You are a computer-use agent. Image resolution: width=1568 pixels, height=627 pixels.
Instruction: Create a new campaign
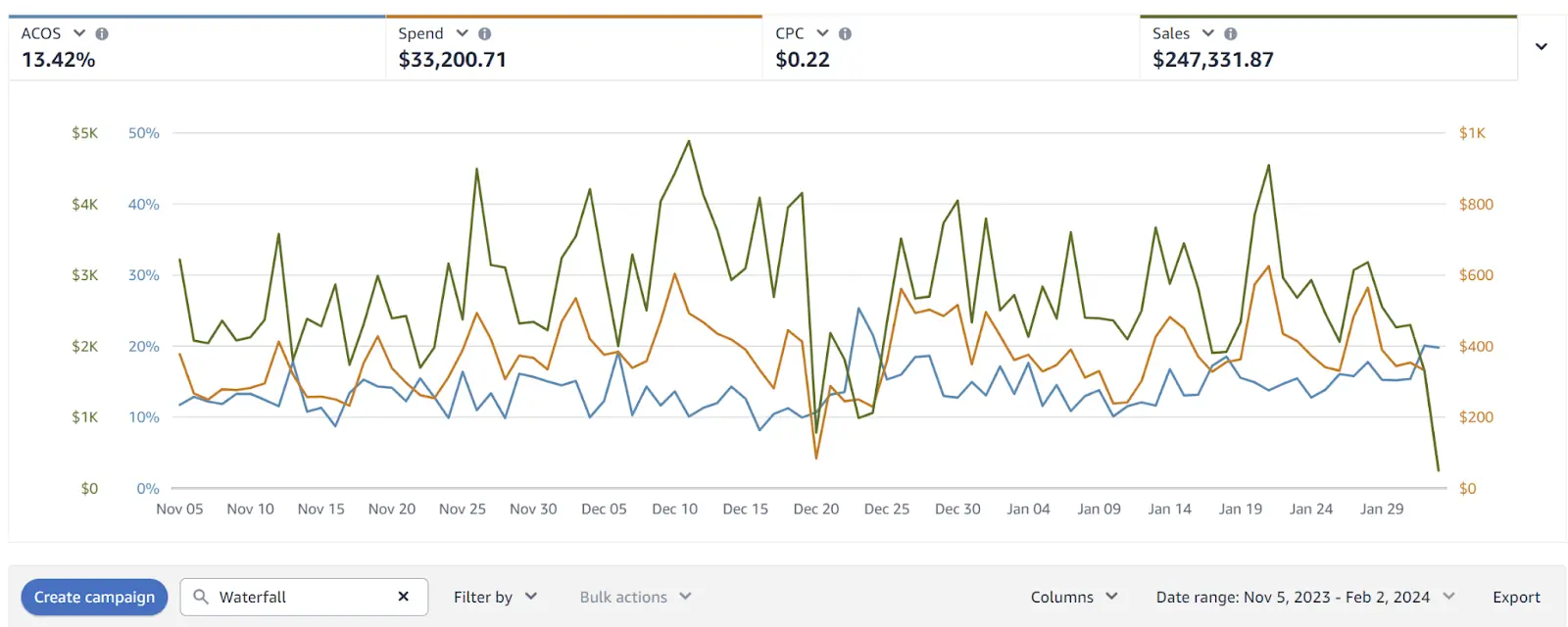(x=94, y=597)
